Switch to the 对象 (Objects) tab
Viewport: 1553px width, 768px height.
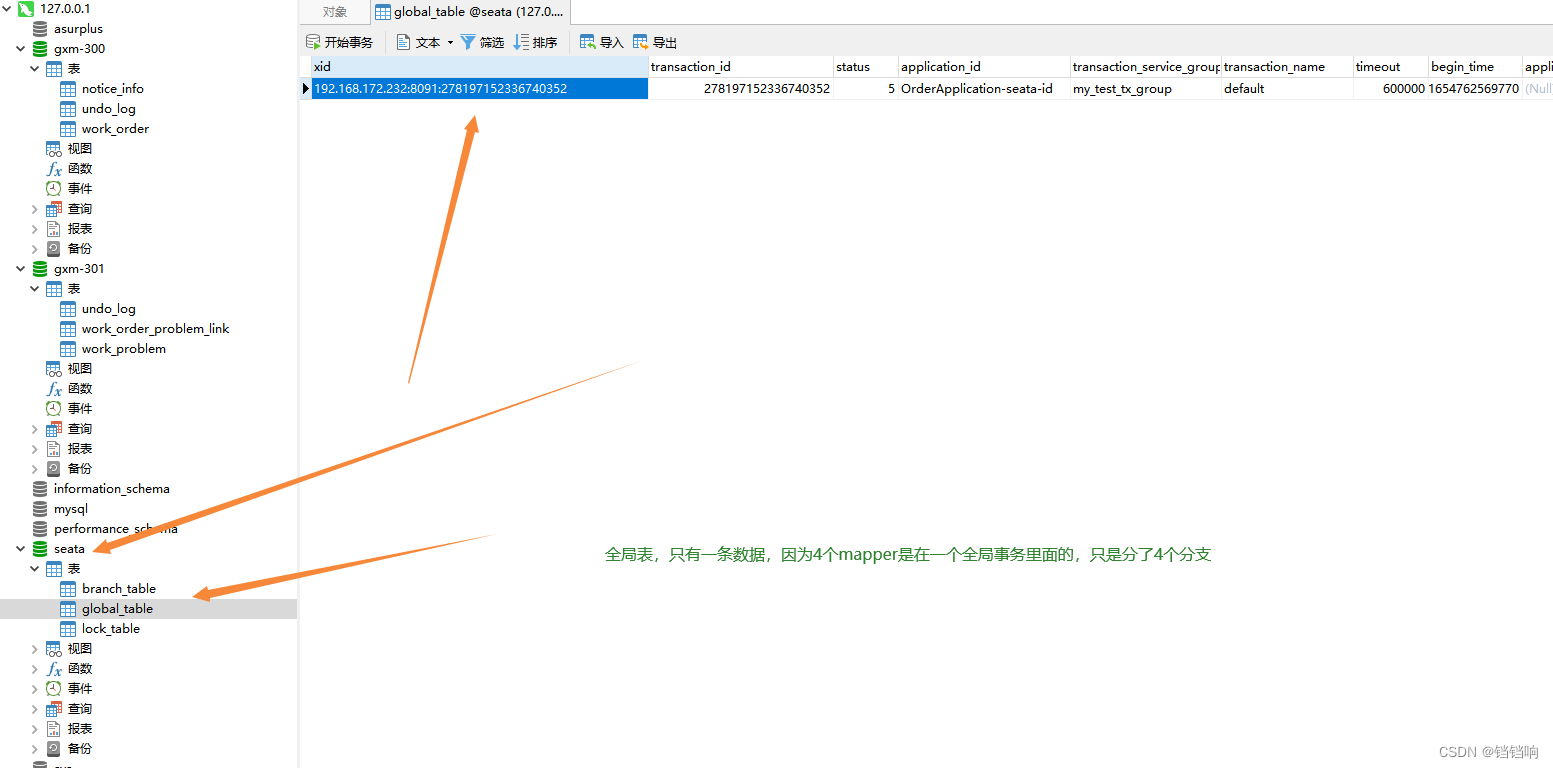pyautogui.click(x=335, y=12)
